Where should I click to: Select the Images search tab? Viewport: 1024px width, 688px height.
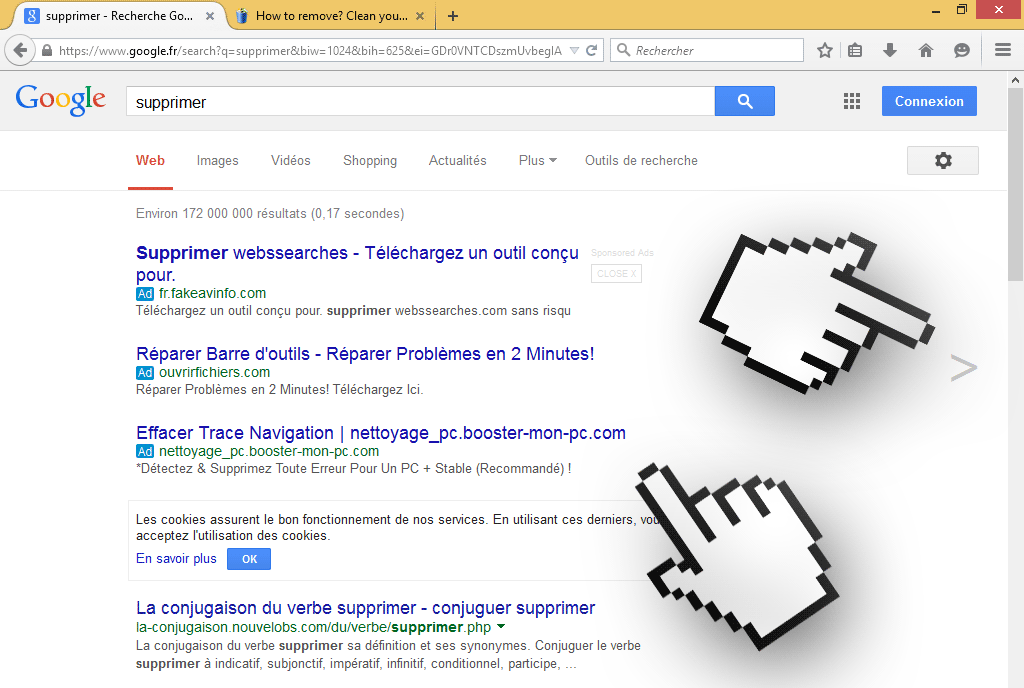coord(217,161)
